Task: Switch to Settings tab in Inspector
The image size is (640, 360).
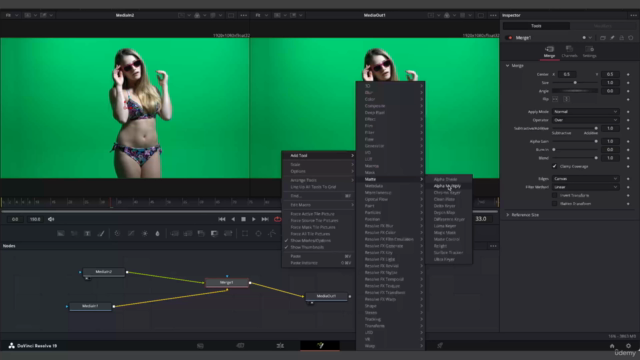Action: click(x=589, y=51)
